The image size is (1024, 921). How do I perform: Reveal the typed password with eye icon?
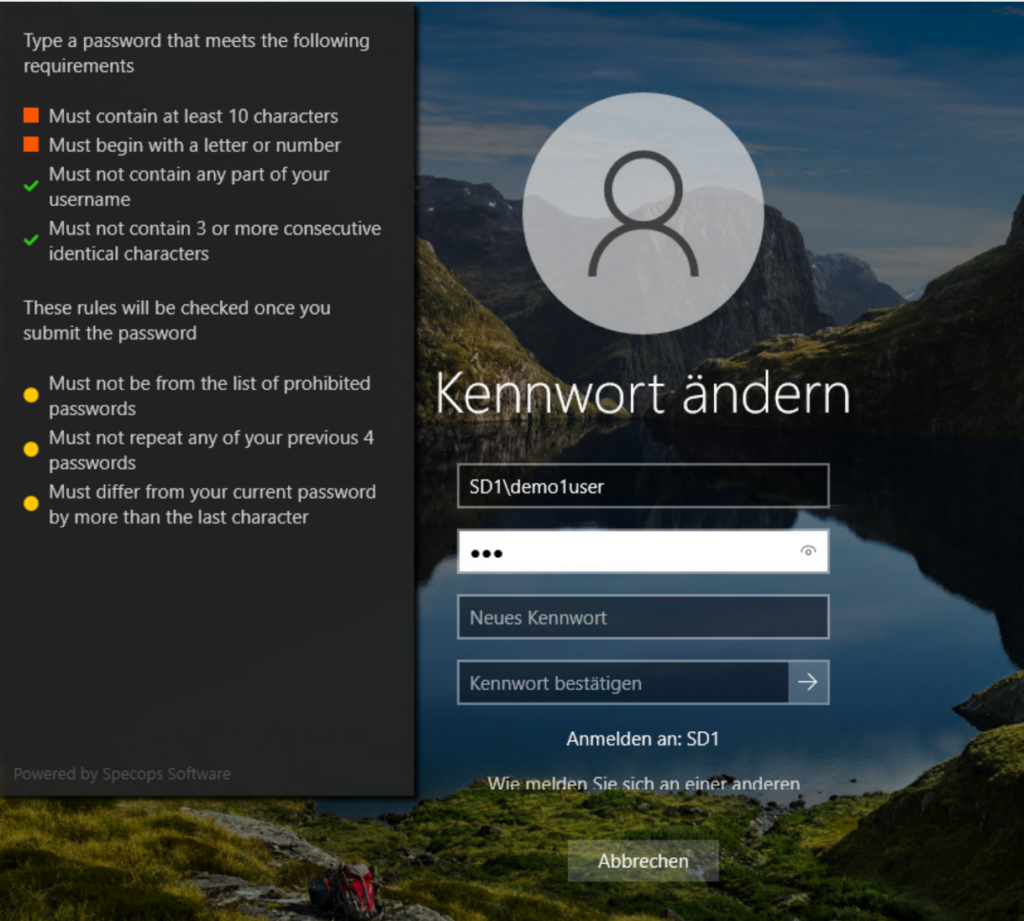click(808, 551)
